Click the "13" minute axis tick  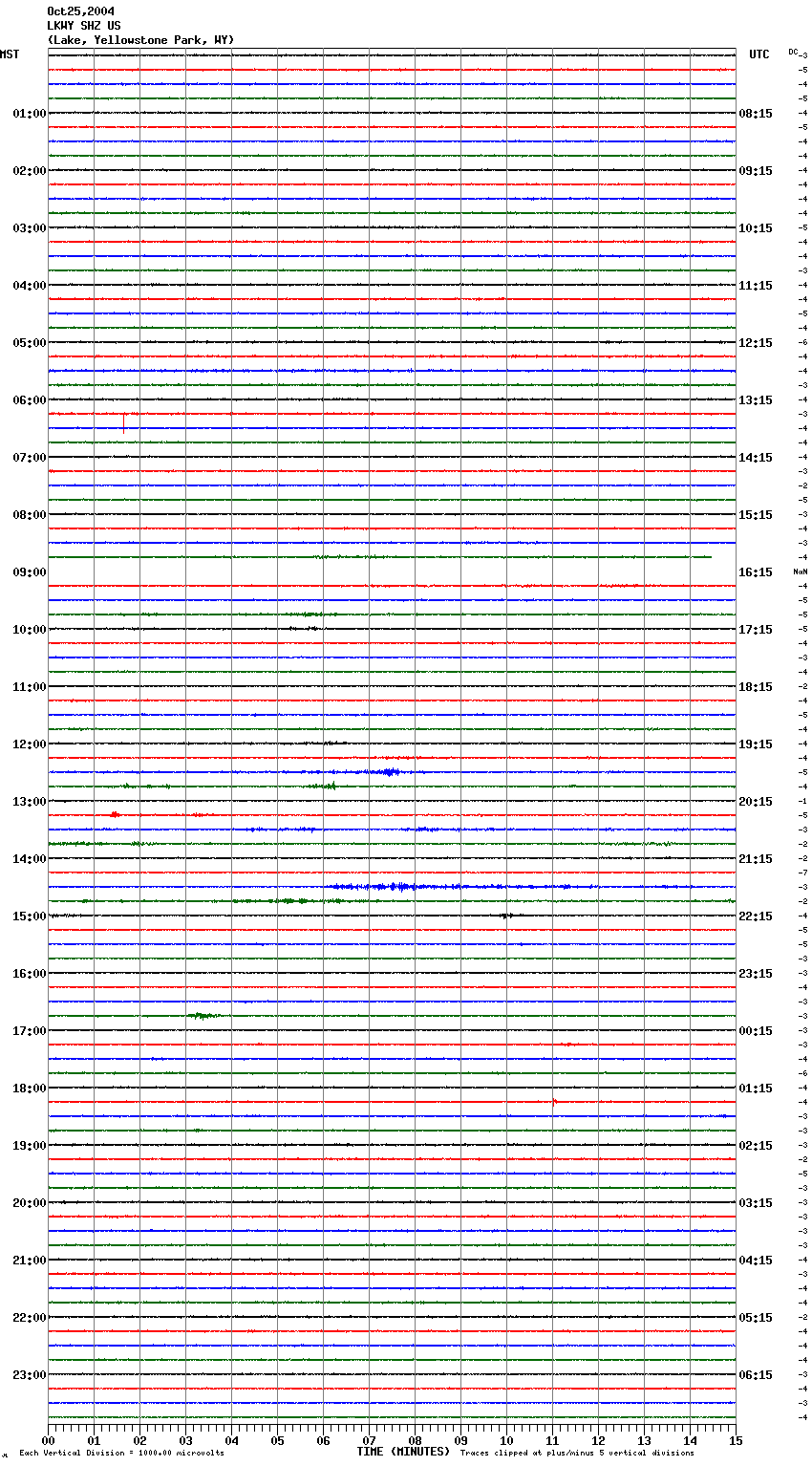pyautogui.click(x=644, y=1440)
